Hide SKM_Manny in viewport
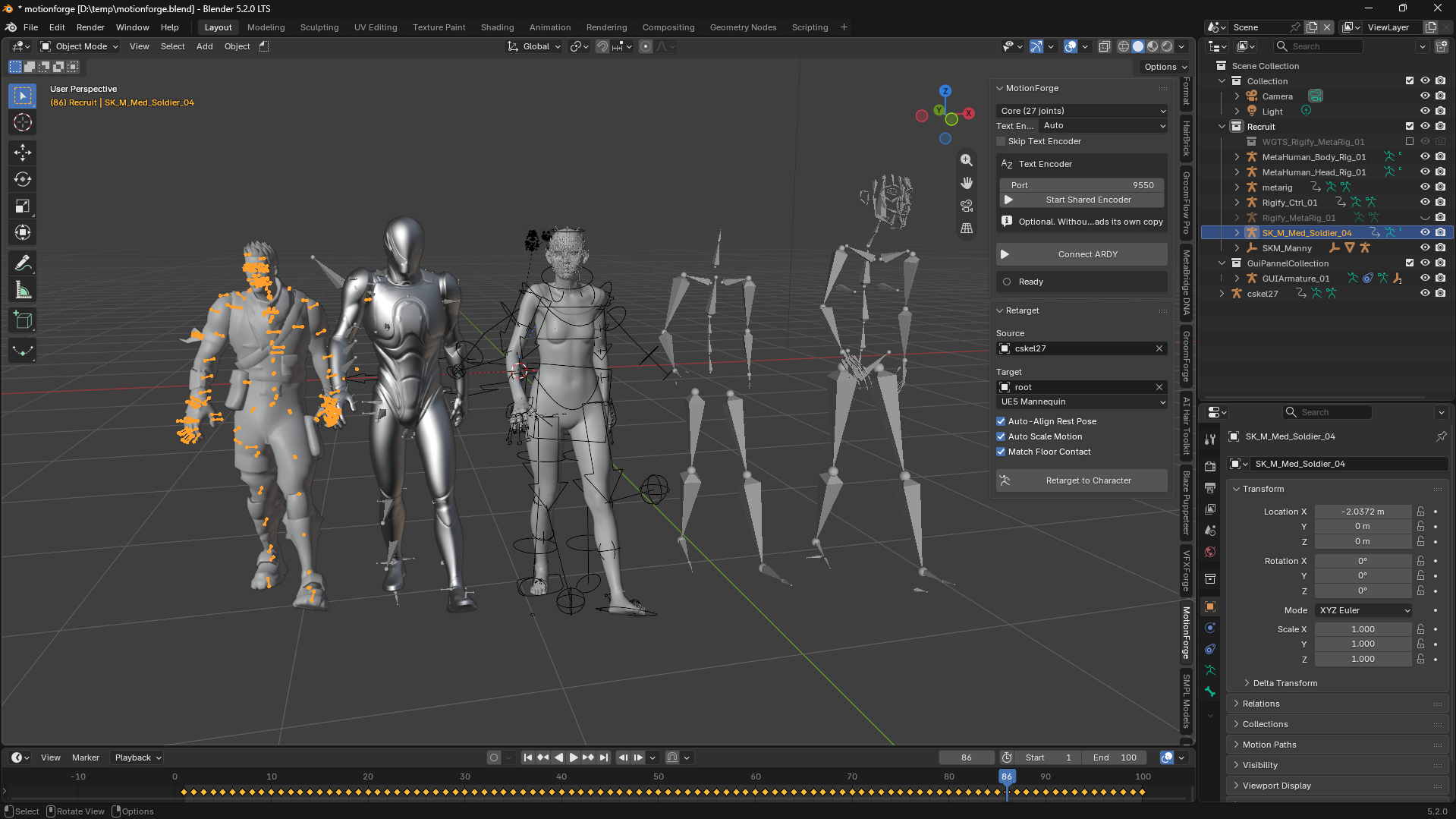This screenshot has width=1456, height=819. pyautogui.click(x=1425, y=248)
